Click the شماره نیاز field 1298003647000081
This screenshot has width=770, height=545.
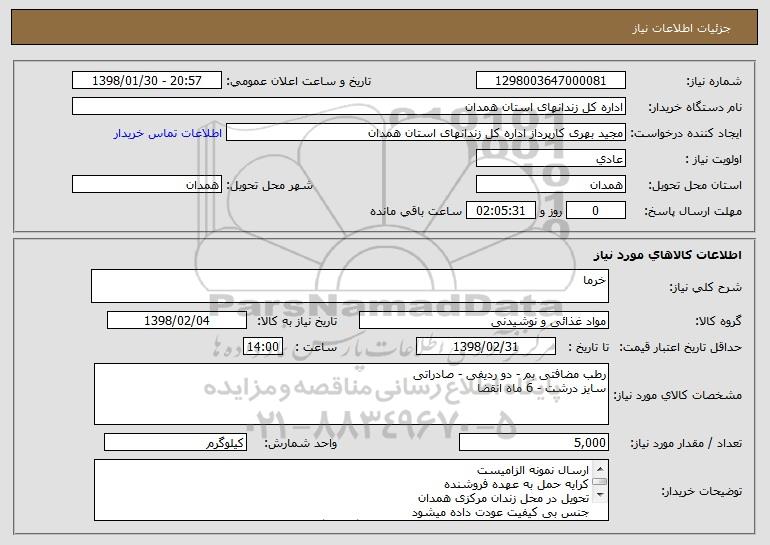tap(550, 81)
